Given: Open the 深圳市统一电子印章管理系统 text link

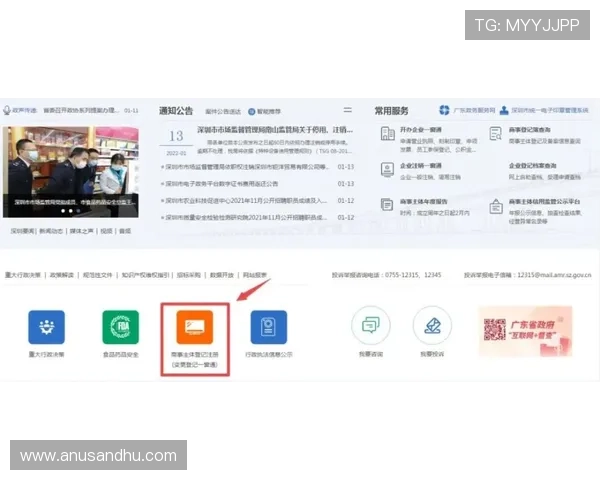Looking at the screenshot, I should (x=550, y=110).
